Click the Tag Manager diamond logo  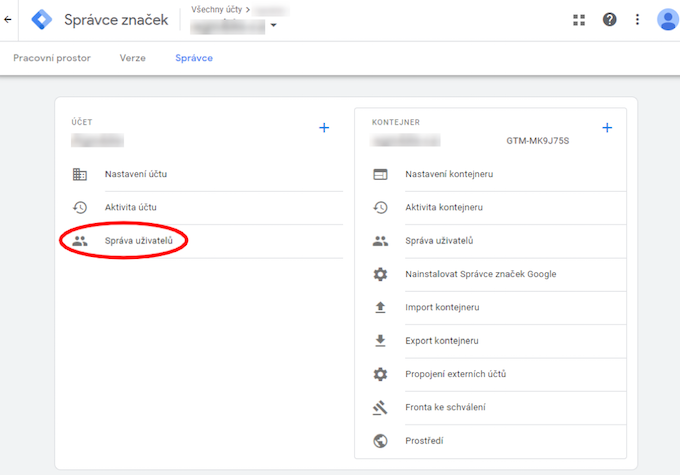point(42,20)
